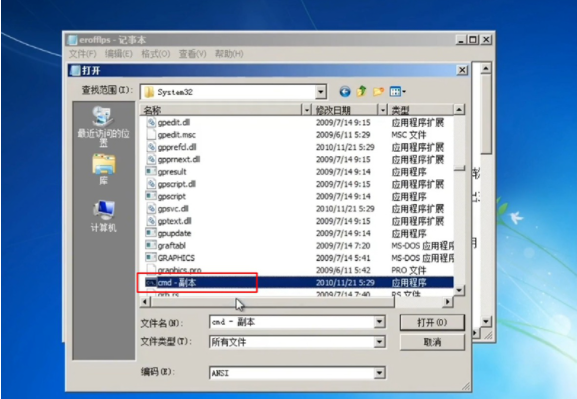Click the horizontal scrollbar right arrow
The width and height of the screenshot is (577, 399).
pyautogui.click(x=447, y=302)
